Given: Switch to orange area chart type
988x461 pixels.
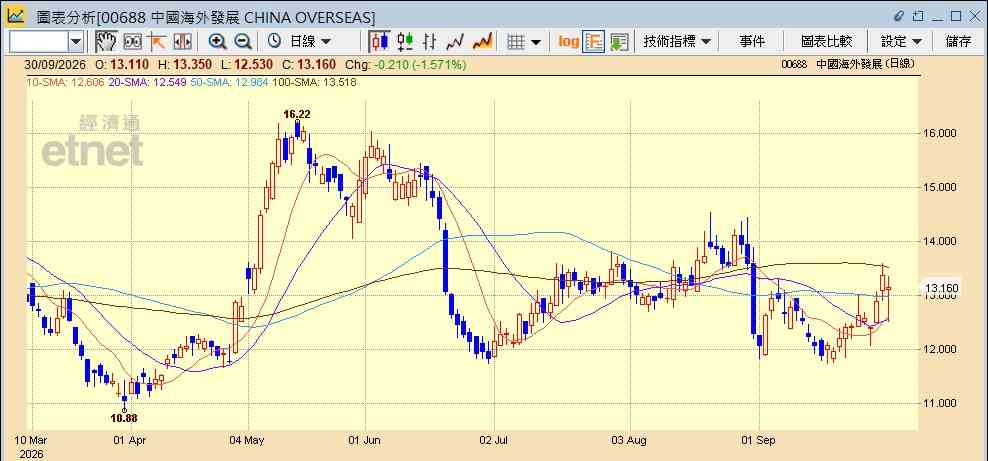Looking at the screenshot, I should point(482,42).
